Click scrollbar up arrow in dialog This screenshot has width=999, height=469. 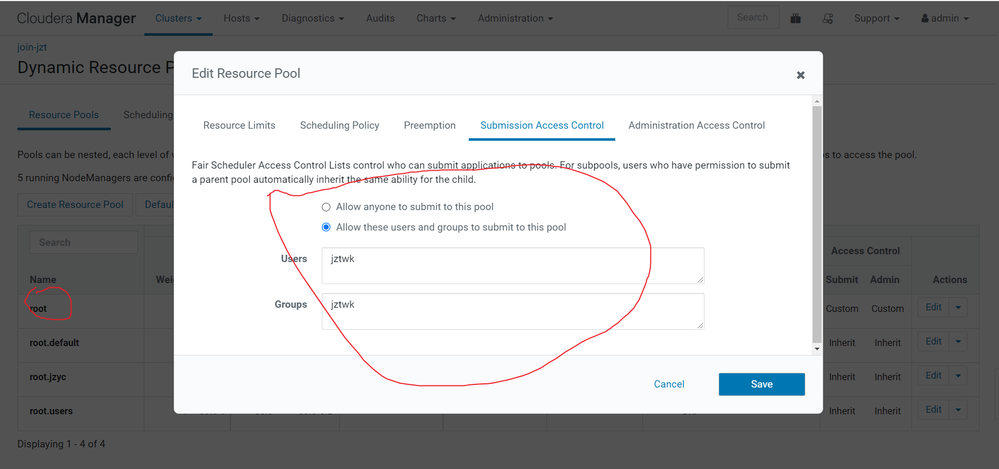coord(817,100)
